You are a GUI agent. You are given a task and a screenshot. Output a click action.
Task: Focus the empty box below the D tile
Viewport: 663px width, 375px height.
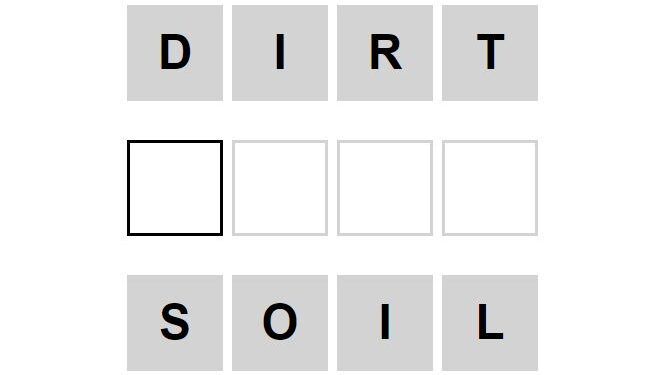tap(175, 188)
